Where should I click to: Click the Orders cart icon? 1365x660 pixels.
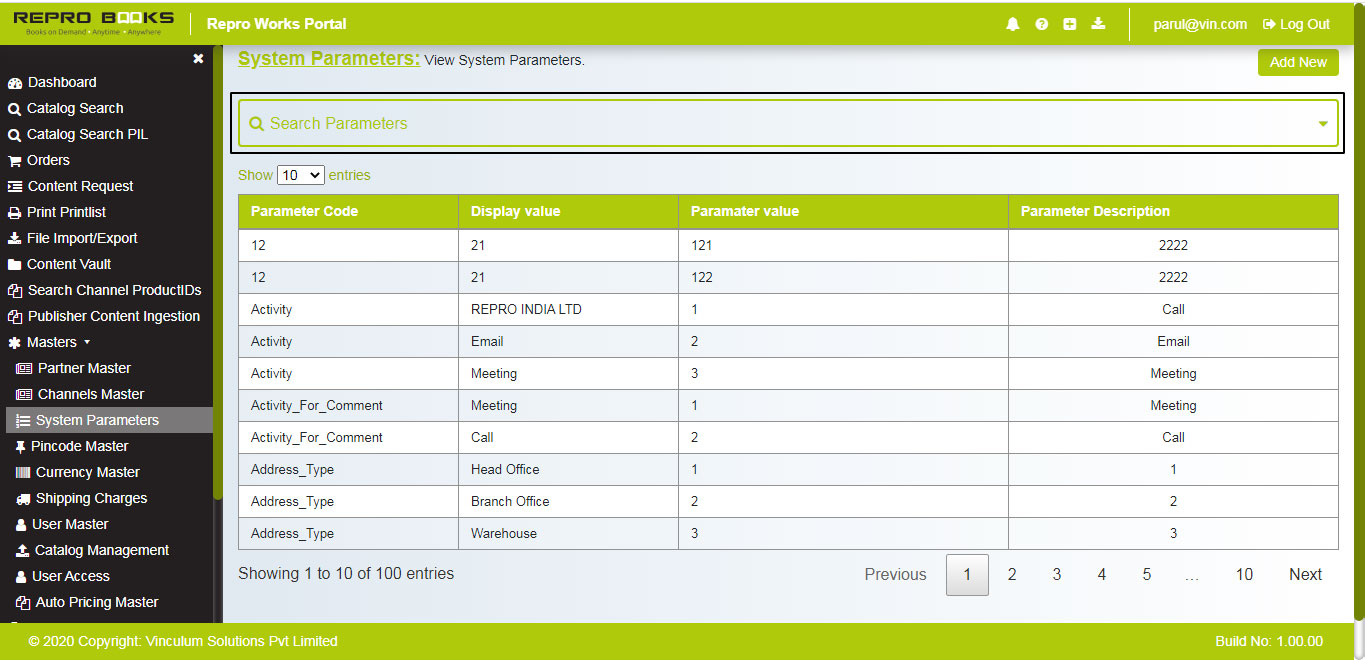pyautogui.click(x=14, y=160)
